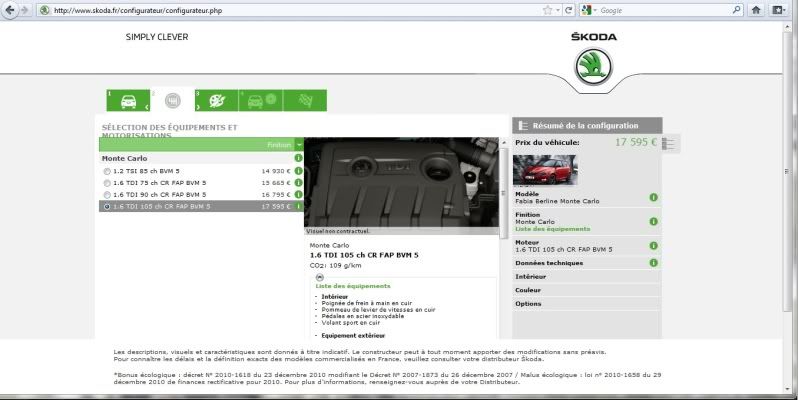Click the checkered flag final step icon

tap(302, 101)
